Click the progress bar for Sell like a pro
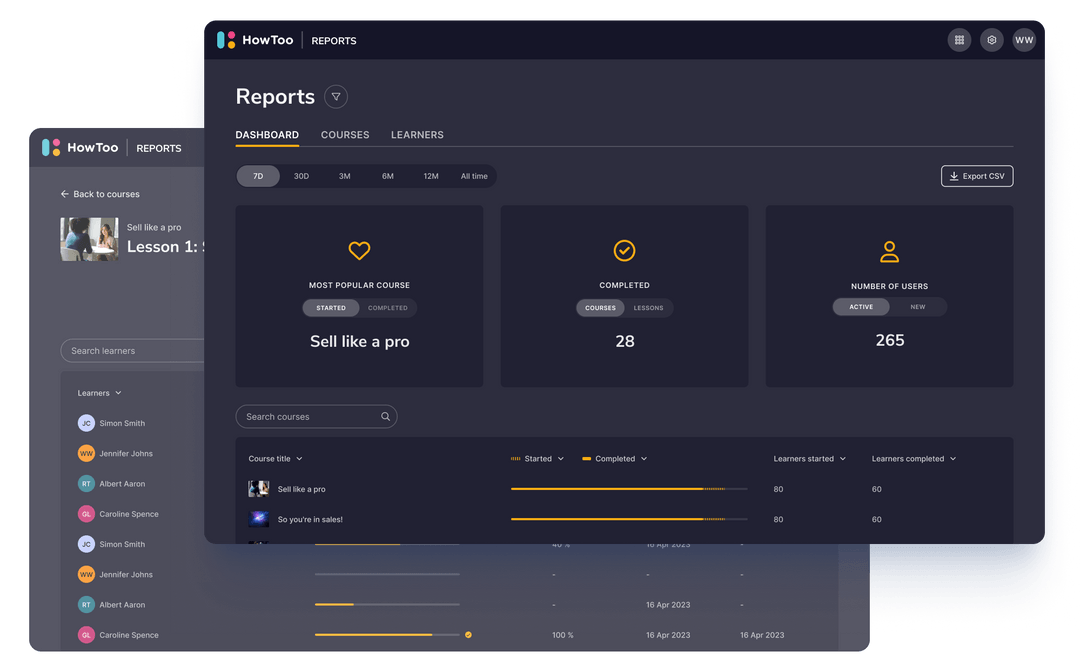Screen dimensions: 1080x672 pyautogui.click(x=628, y=489)
